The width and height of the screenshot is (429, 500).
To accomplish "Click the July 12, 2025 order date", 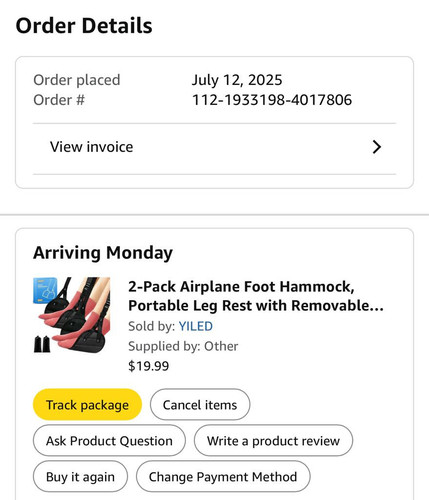I will pyautogui.click(x=237, y=80).
